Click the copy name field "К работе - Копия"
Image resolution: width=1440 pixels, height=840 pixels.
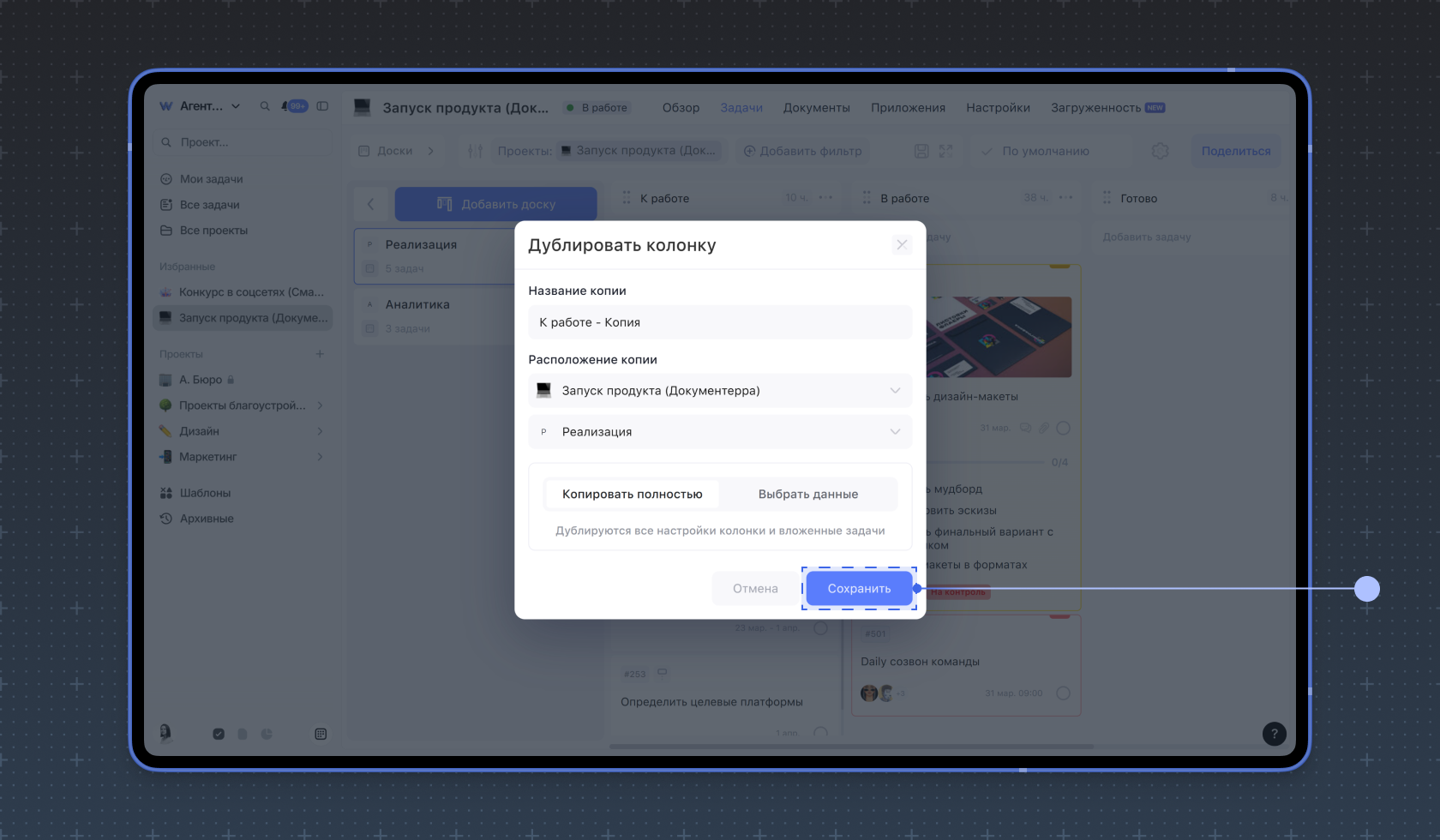coord(720,322)
